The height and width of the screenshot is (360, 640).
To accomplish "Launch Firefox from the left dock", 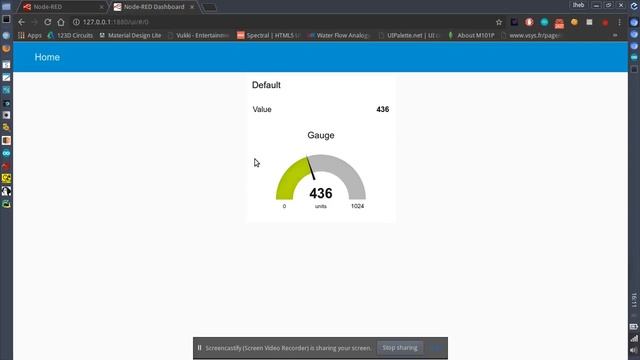I will [x=6, y=49].
